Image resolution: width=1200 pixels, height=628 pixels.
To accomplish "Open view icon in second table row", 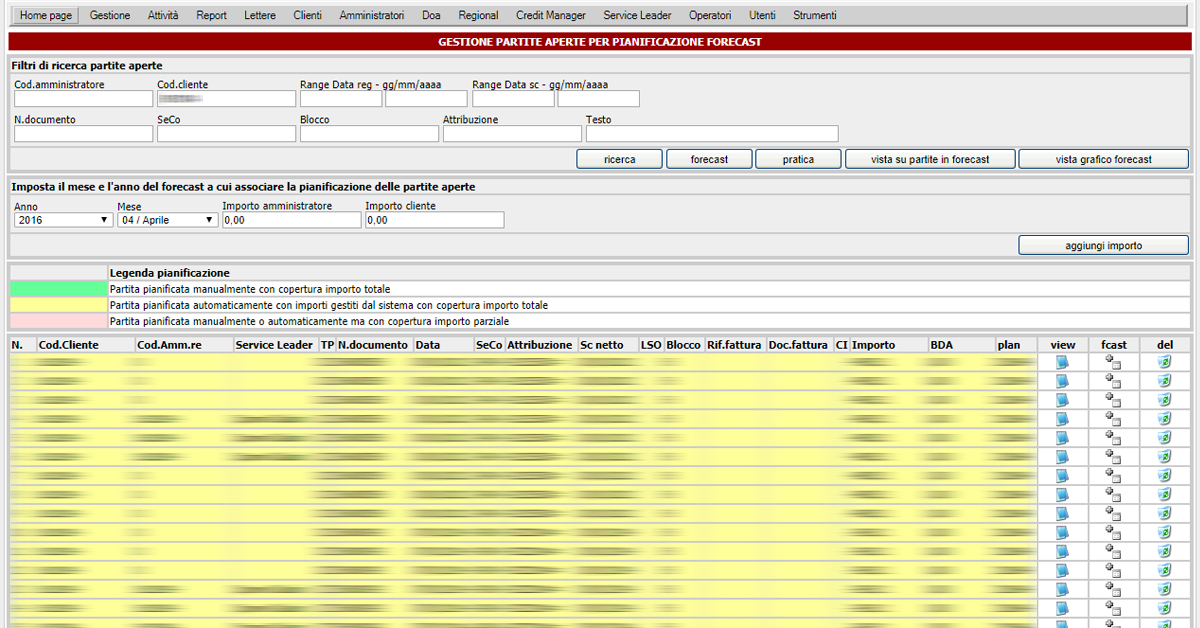I will 1063,381.
